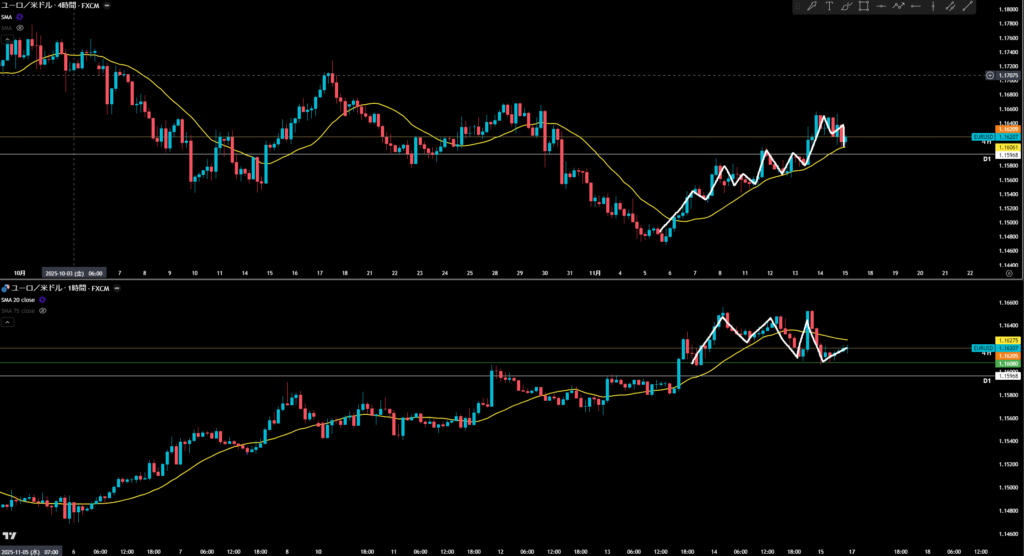Select the Rectangle tool in favorites toolbar

tap(864, 7)
